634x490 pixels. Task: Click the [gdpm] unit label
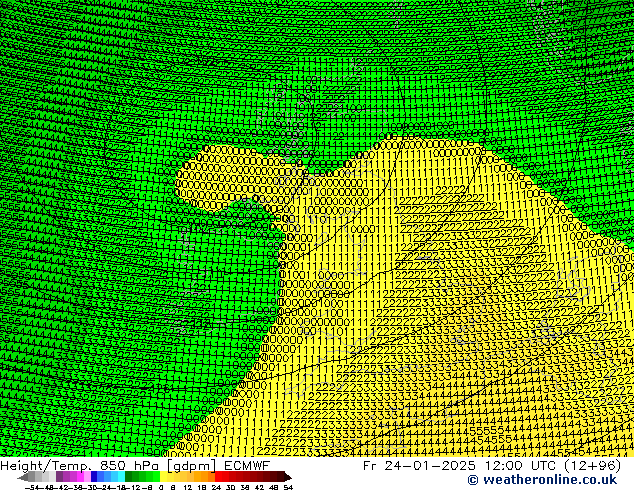tap(192, 466)
